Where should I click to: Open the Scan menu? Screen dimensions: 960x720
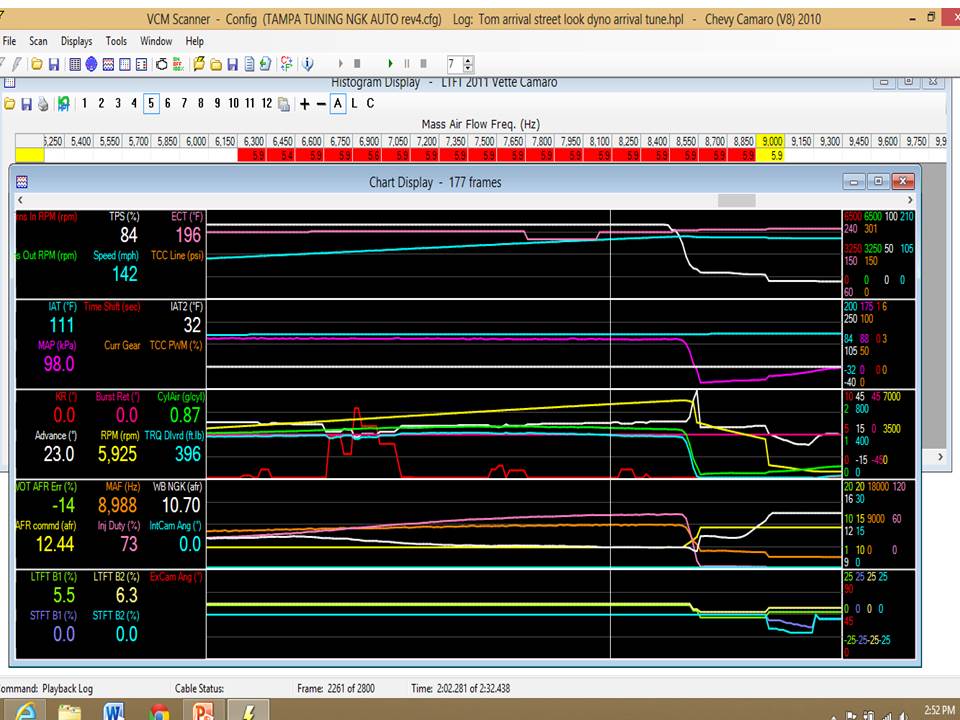coord(38,41)
